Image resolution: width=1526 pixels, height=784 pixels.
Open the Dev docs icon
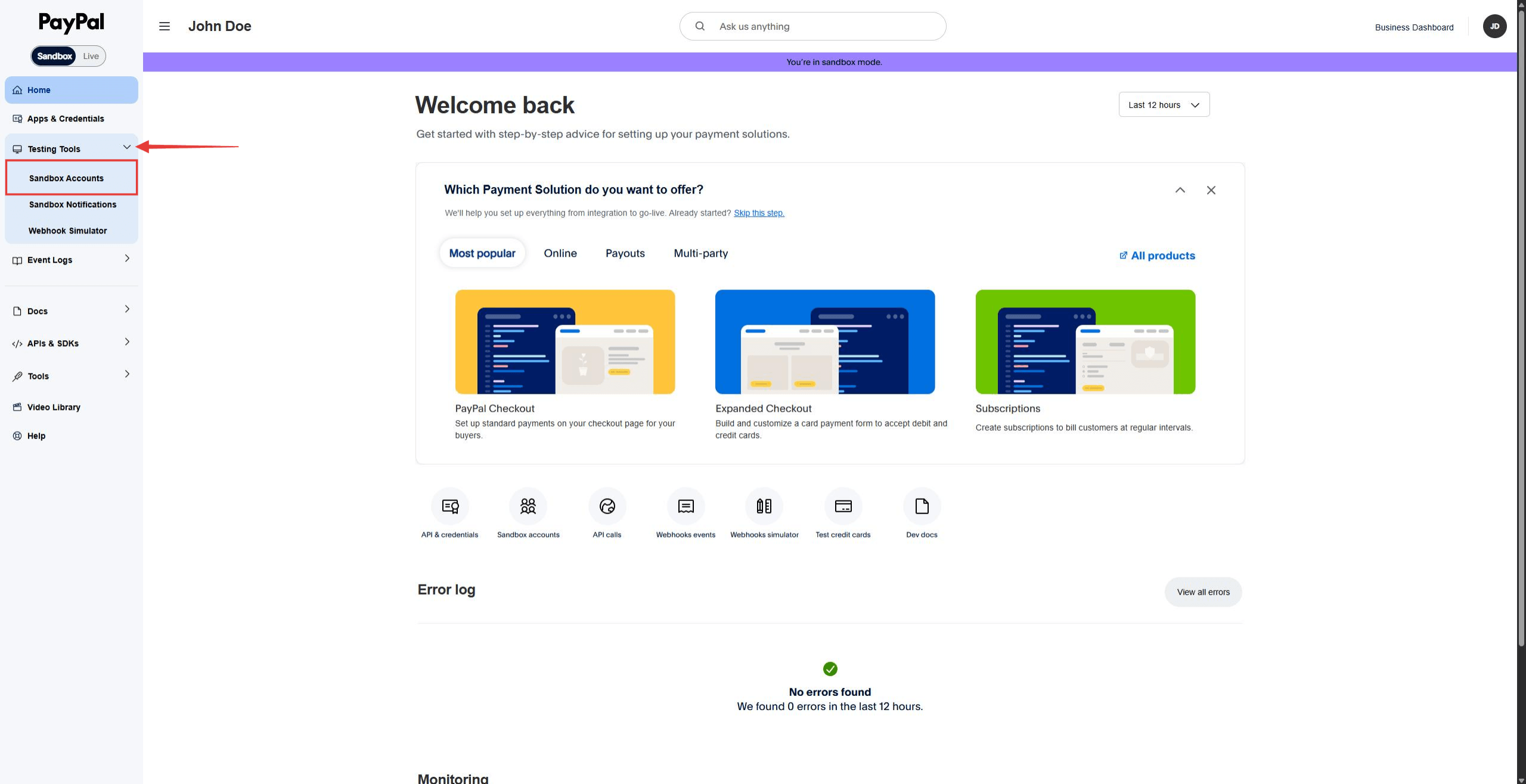[x=922, y=505]
